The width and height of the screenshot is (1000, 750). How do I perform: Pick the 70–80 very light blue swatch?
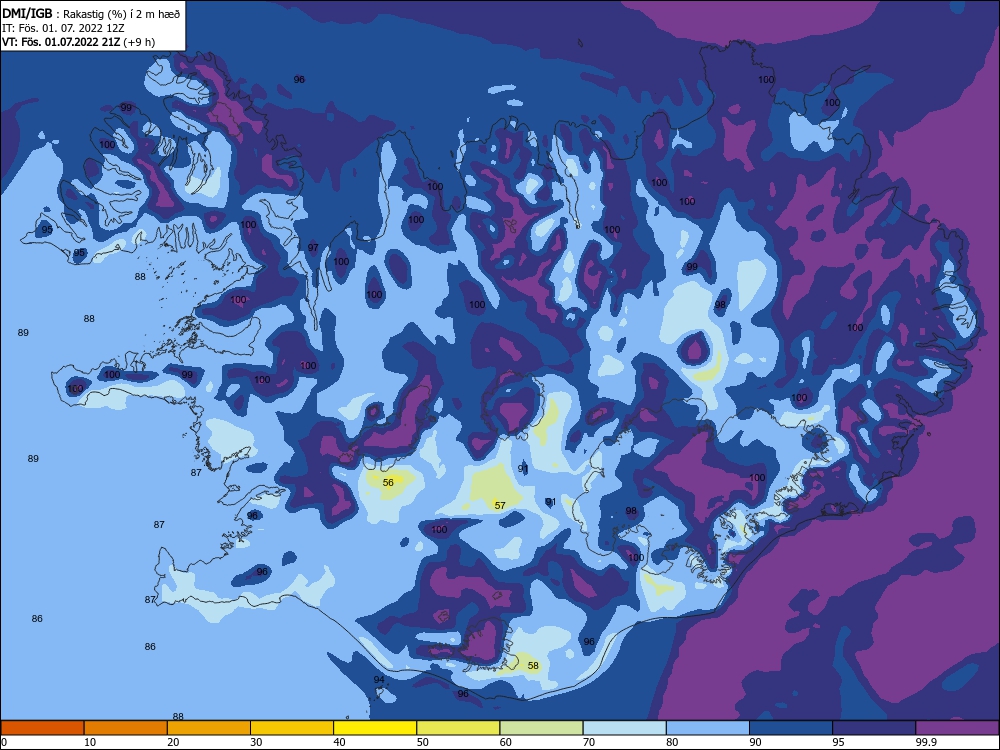(x=624, y=728)
